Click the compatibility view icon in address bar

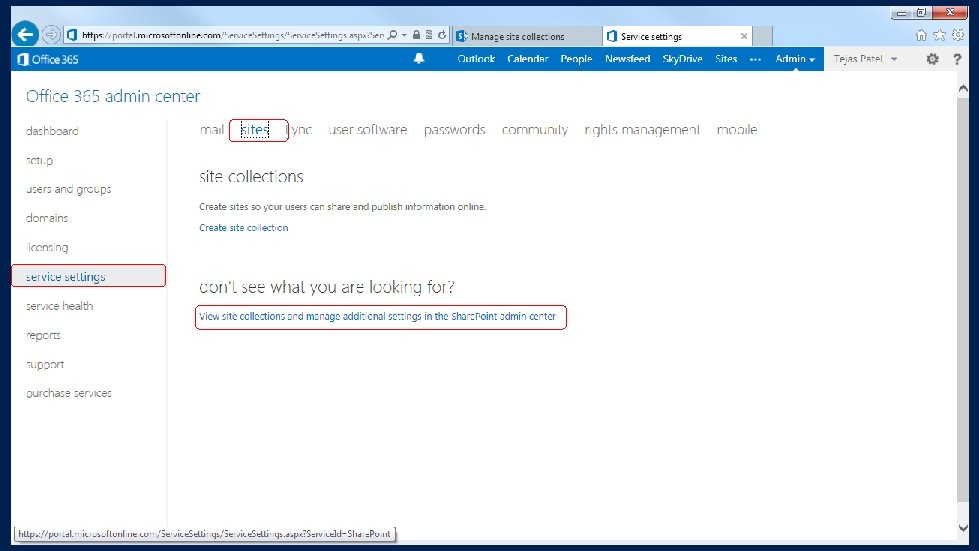429,35
